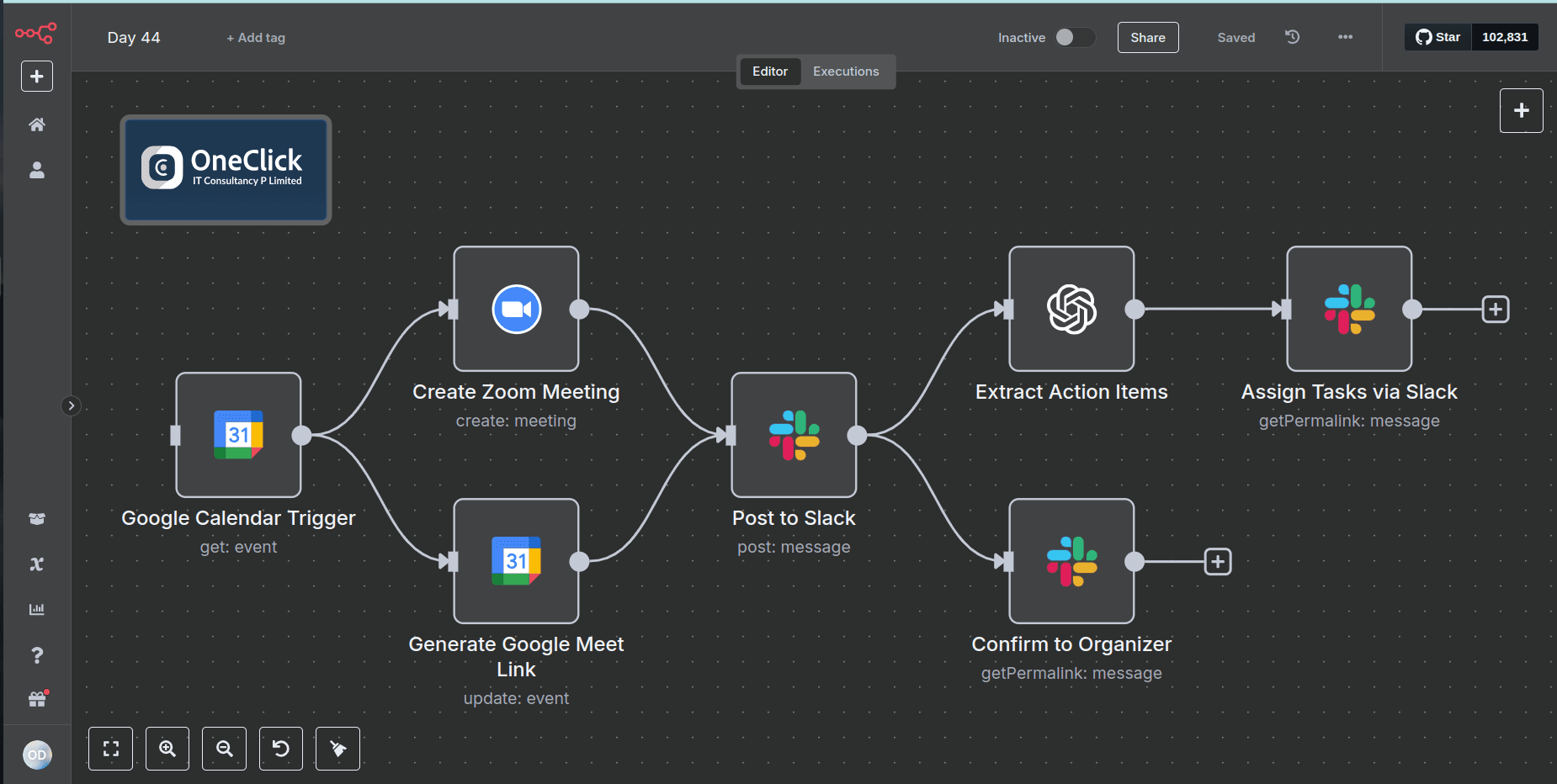Select the Google Calendar Trigger node
Viewport: 1557px width, 784px height.
coord(238,435)
